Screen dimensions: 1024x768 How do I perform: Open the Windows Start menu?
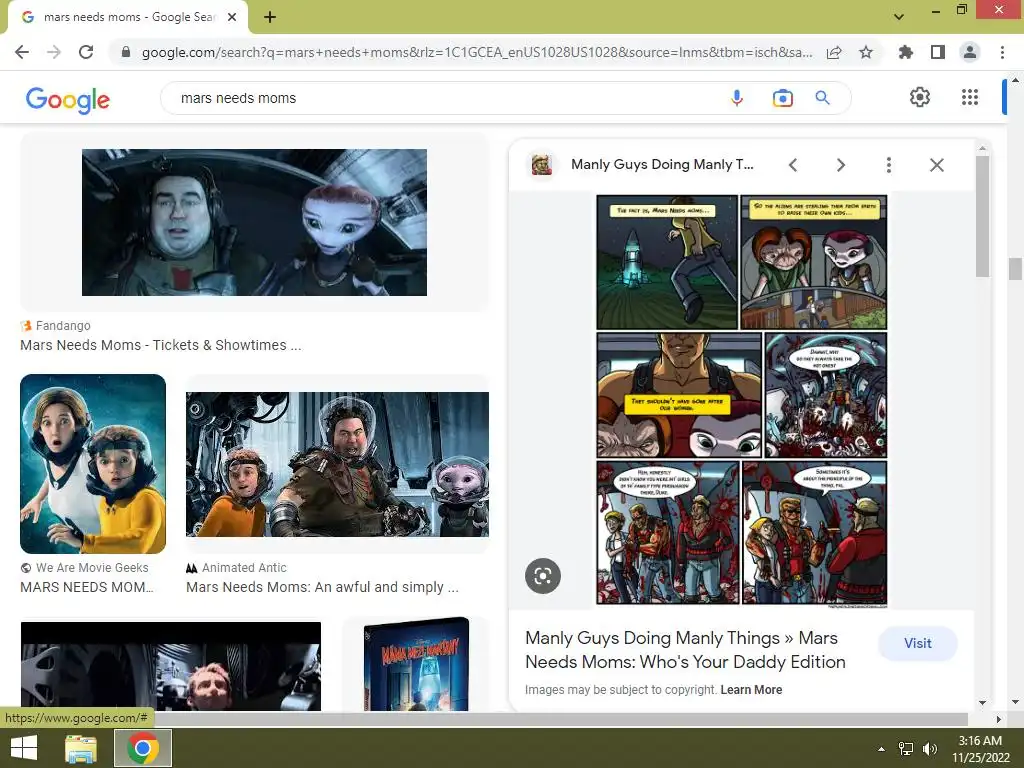[x=24, y=748]
